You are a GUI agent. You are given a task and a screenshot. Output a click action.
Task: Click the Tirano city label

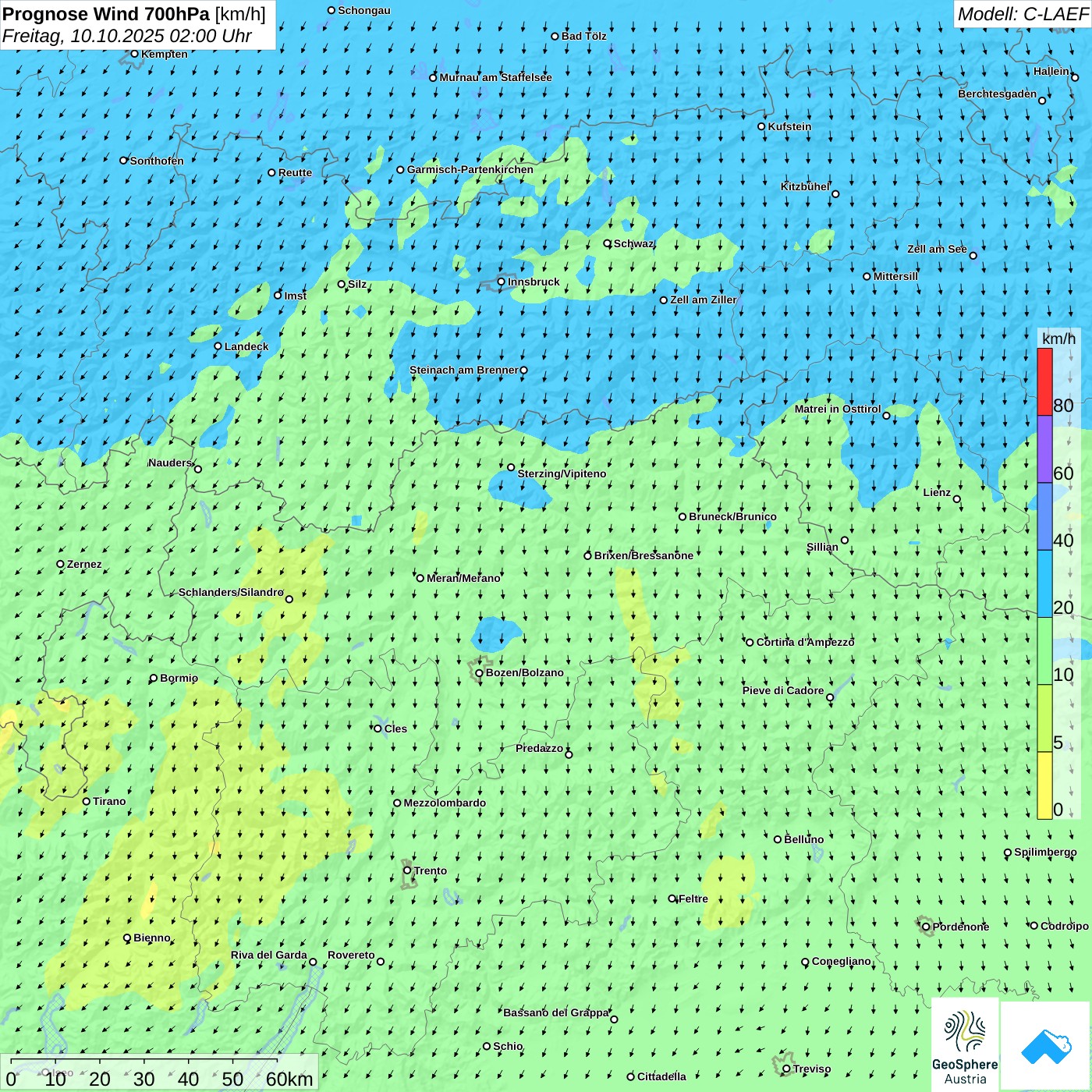coord(109,801)
